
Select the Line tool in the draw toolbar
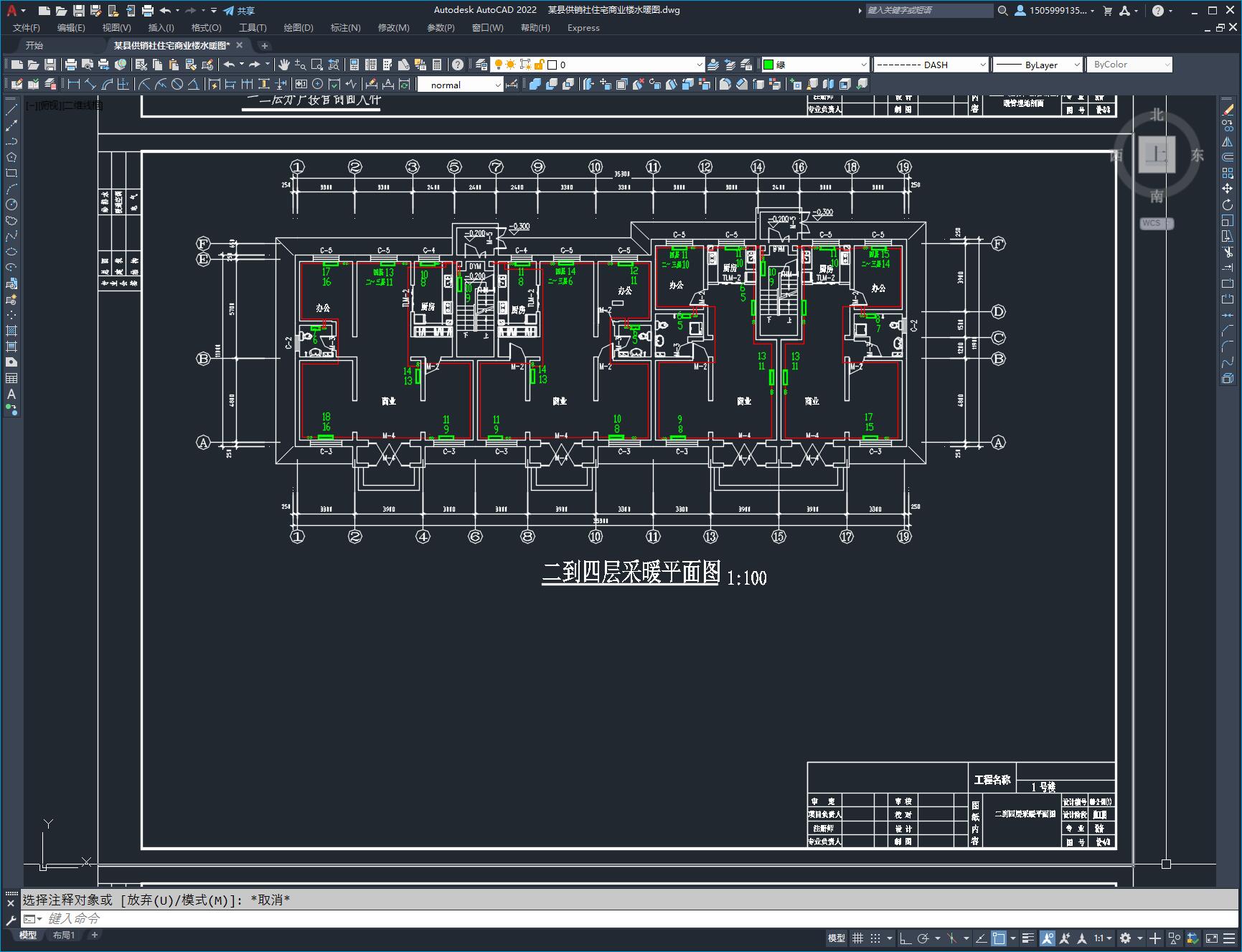11,110
